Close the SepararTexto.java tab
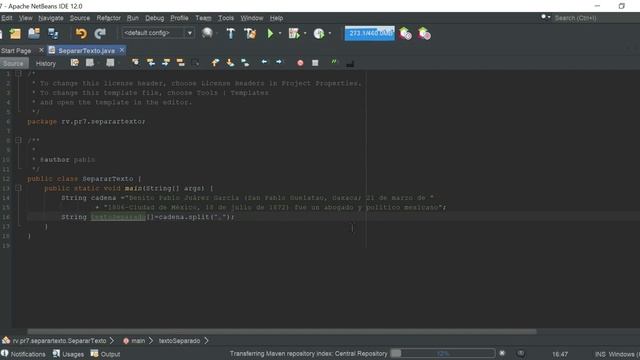 122,50
